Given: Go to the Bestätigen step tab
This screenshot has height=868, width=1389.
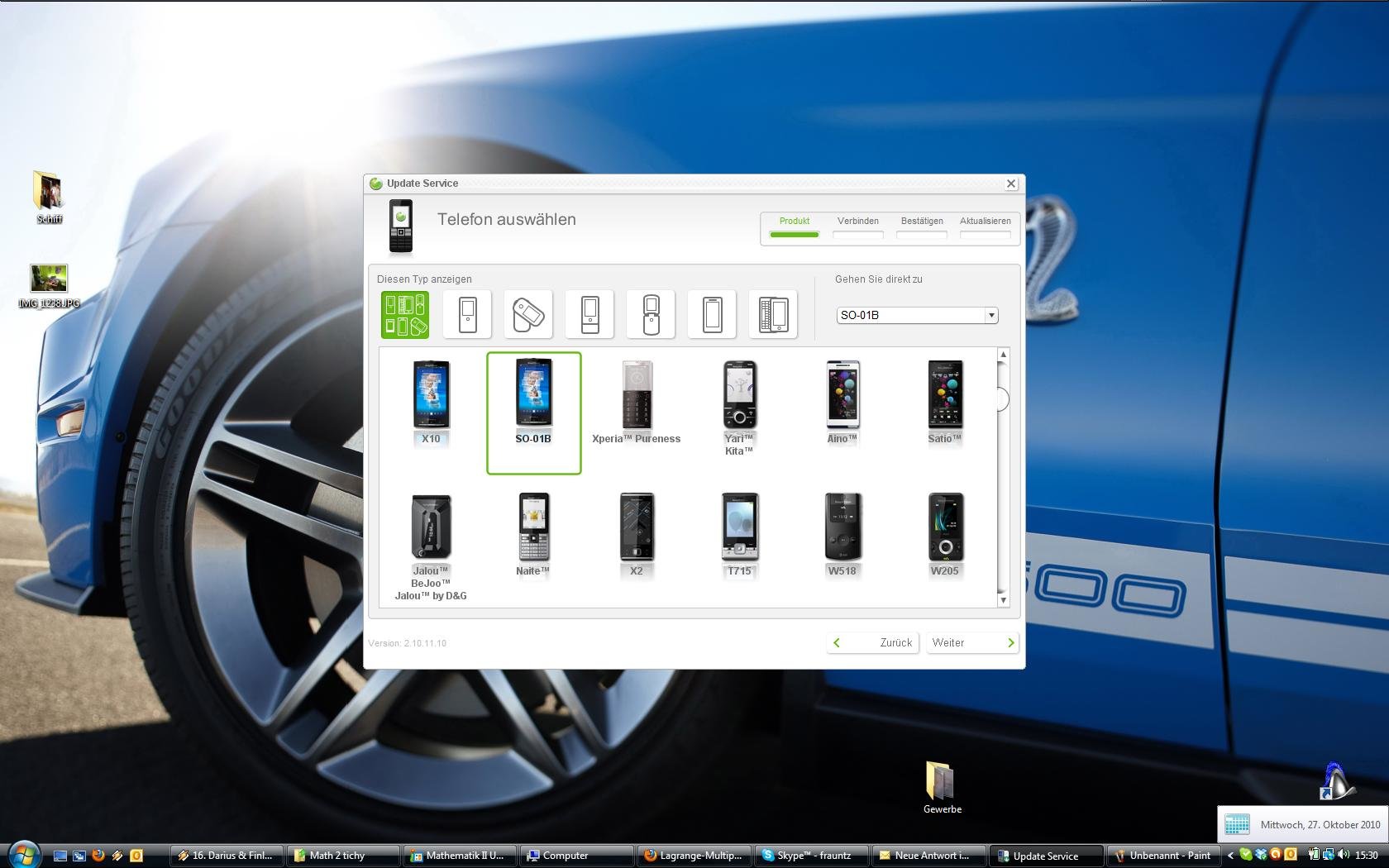Looking at the screenshot, I should [922, 227].
